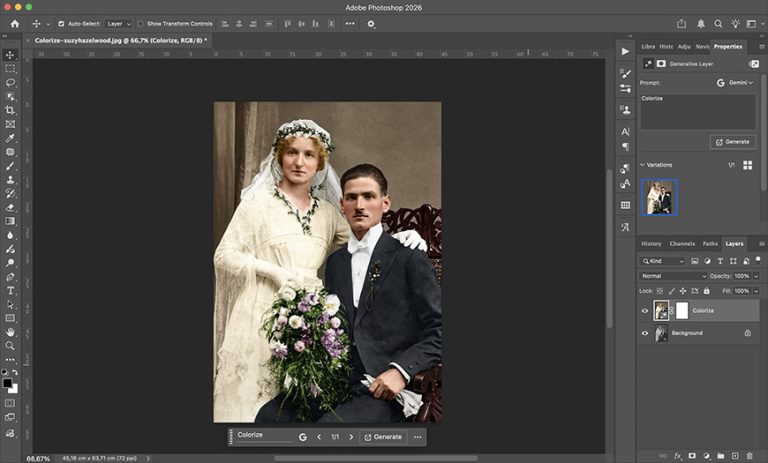Go to previous variation arrow
Viewport: 768px width, 463px height.
[319, 437]
